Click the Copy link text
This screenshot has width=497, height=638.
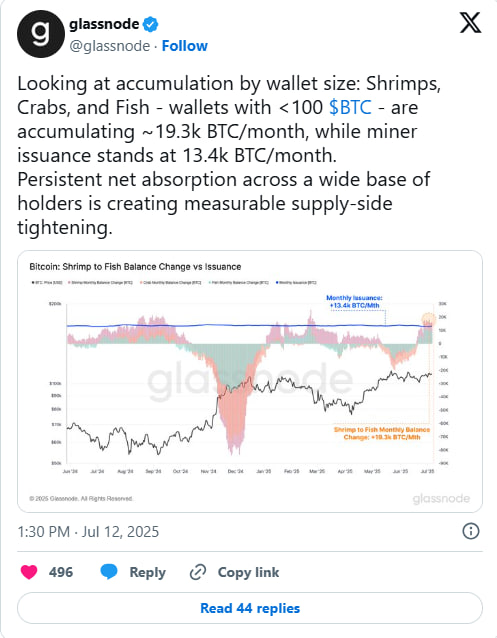pos(248,572)
